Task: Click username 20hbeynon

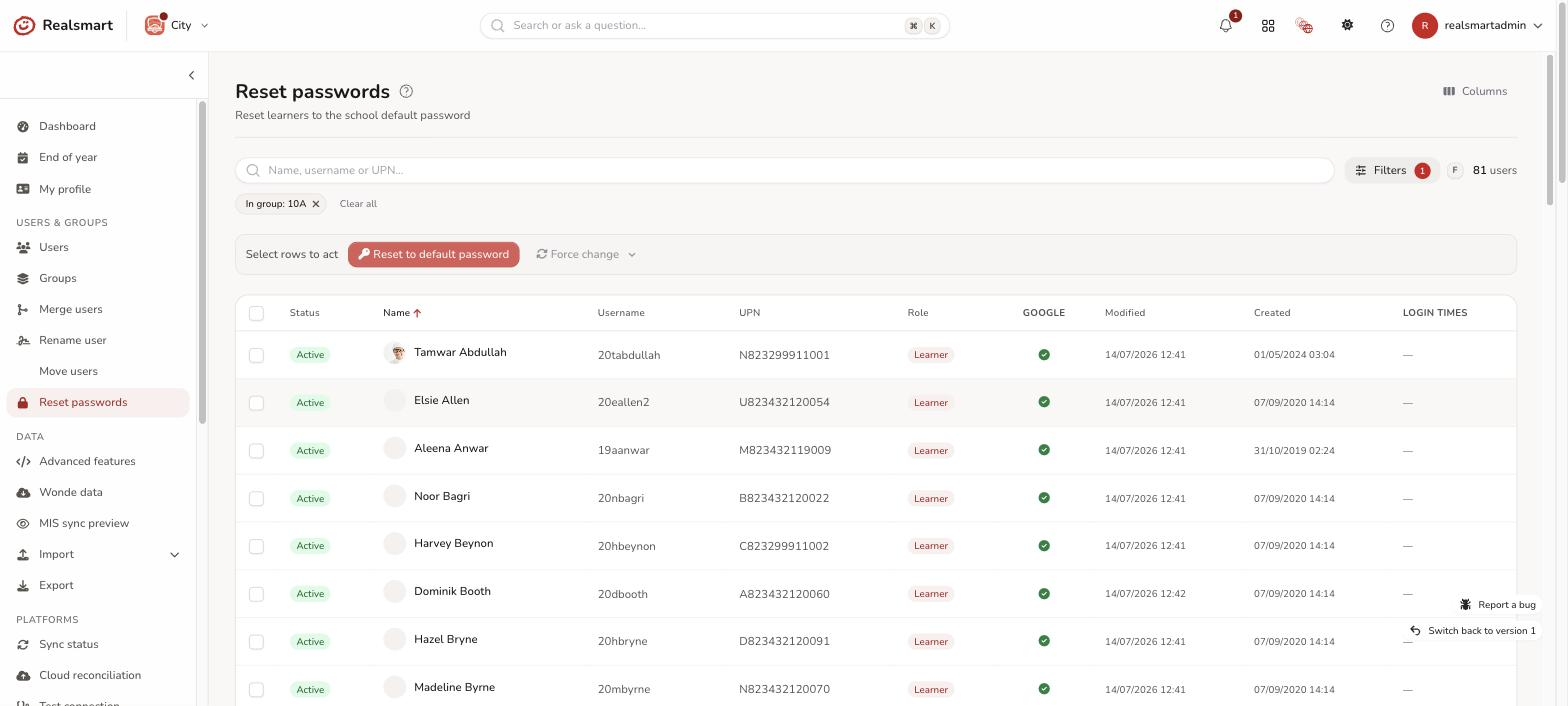Action: (x=629, y=546)
